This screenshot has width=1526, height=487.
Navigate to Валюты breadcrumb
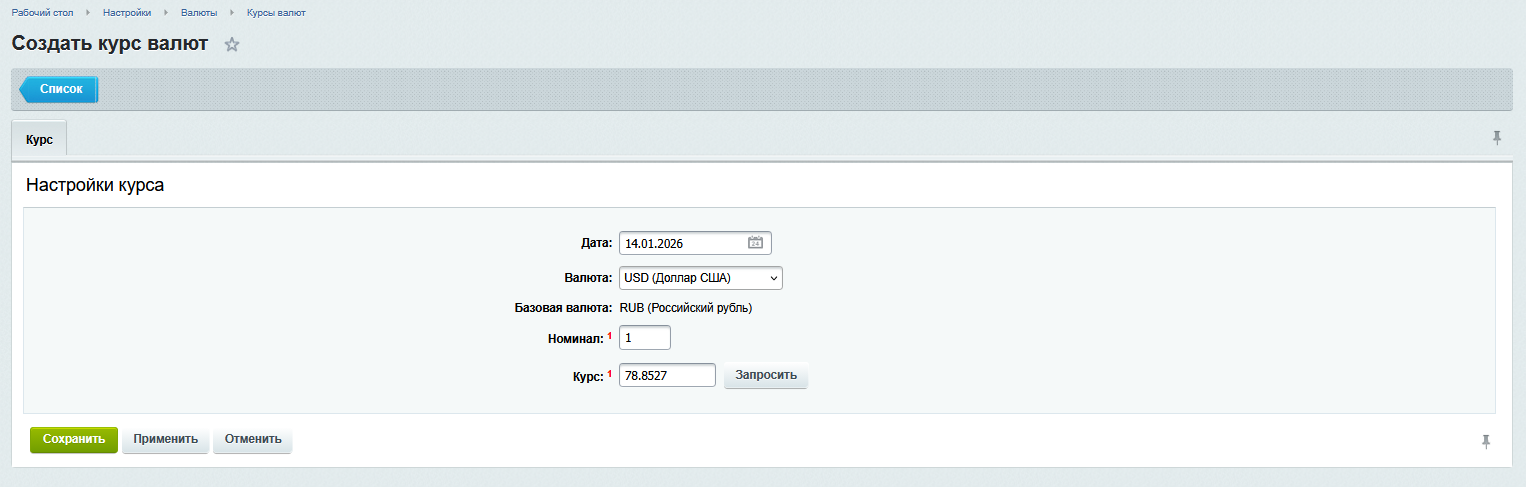coord(199,13)
